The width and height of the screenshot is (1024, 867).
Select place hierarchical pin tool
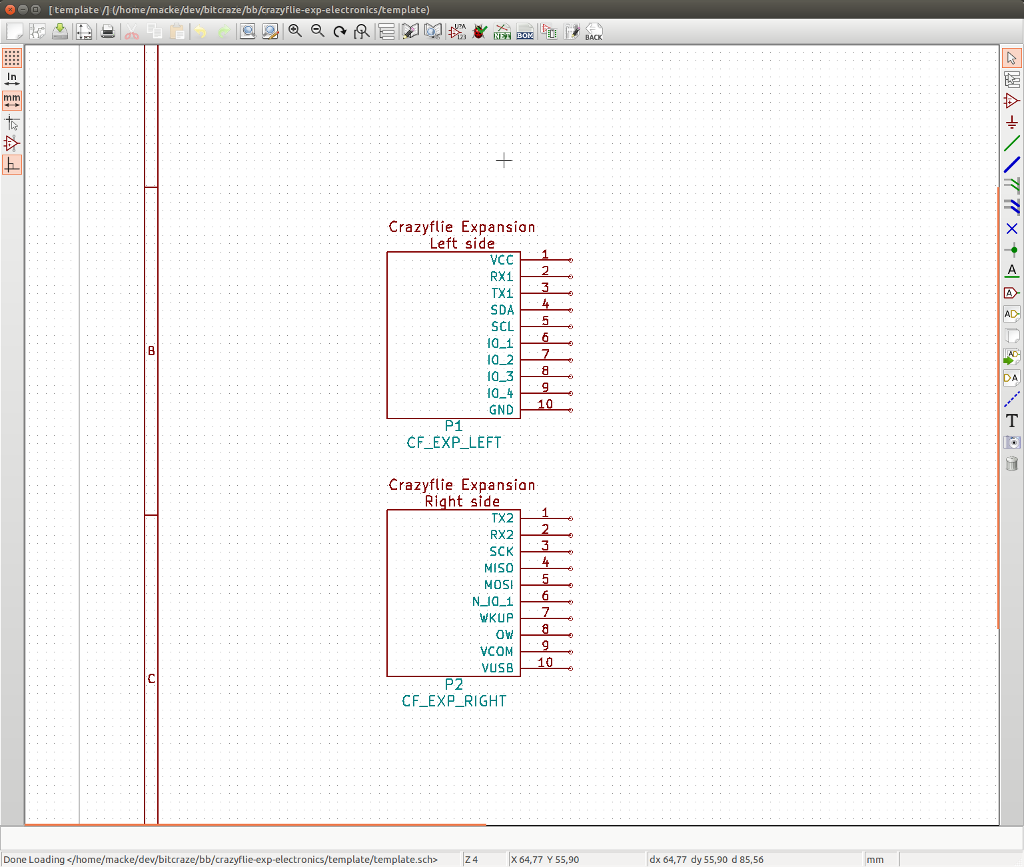1012,378
